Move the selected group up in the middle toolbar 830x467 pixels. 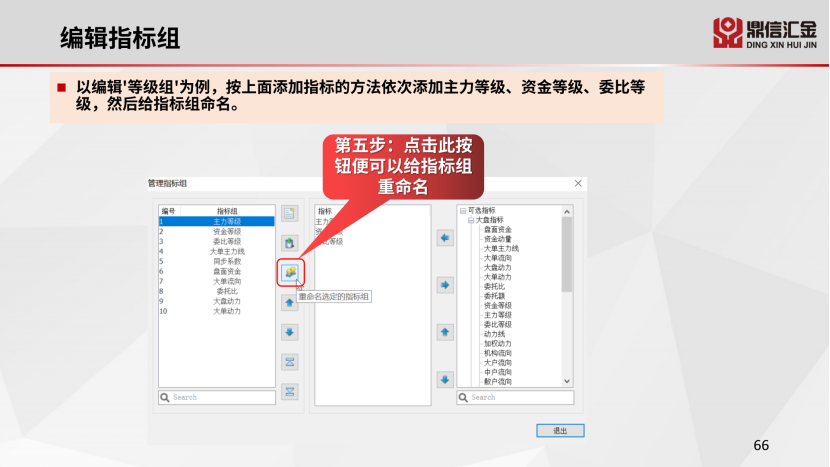[x=290, y=303]
